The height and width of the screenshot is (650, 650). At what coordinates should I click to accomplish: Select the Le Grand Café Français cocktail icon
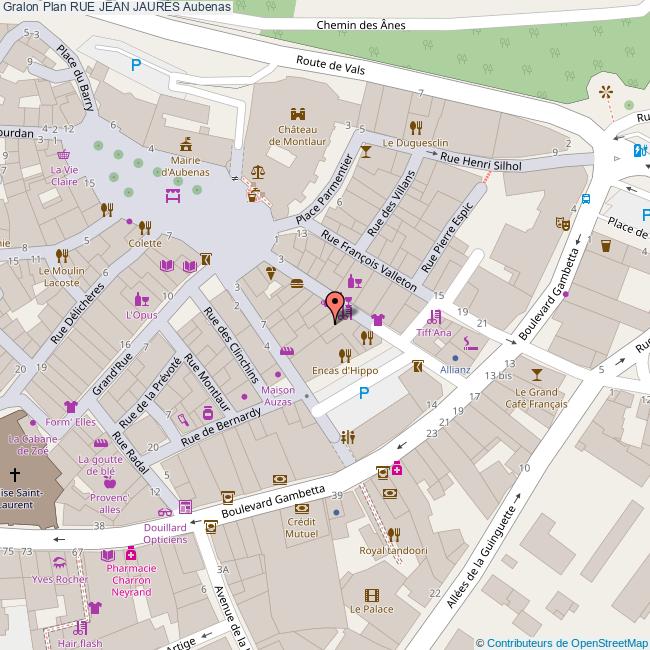click(537, 374)
